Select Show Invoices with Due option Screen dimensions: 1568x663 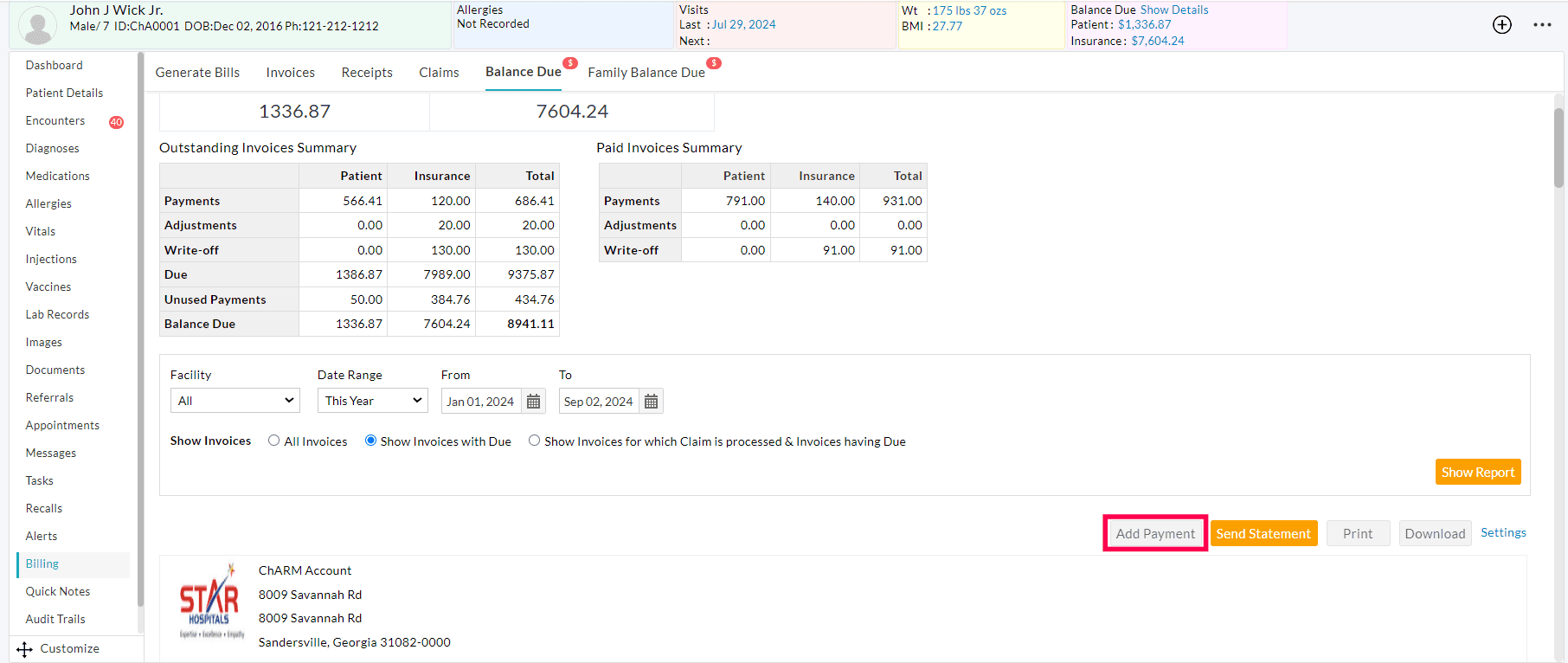[370, 441]
